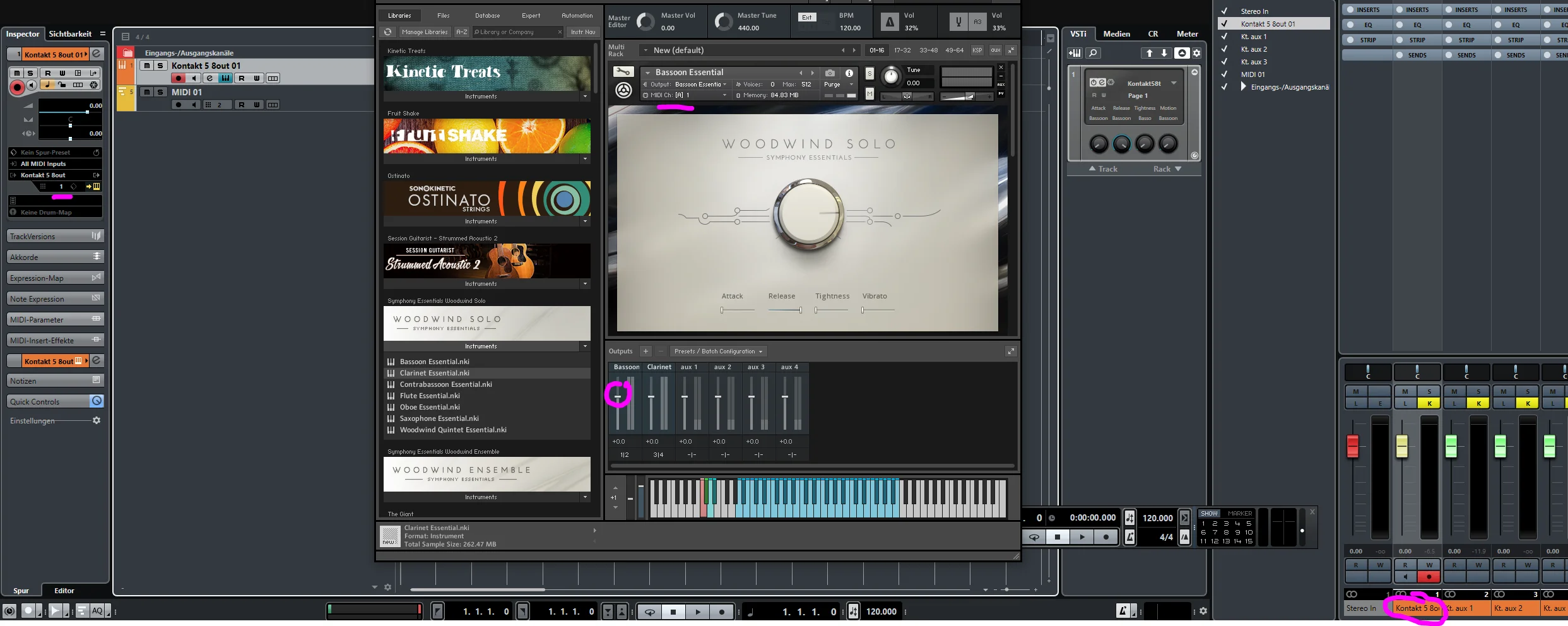
Task: Open the Bassoon Essential info icon
Action: [849, 73]
